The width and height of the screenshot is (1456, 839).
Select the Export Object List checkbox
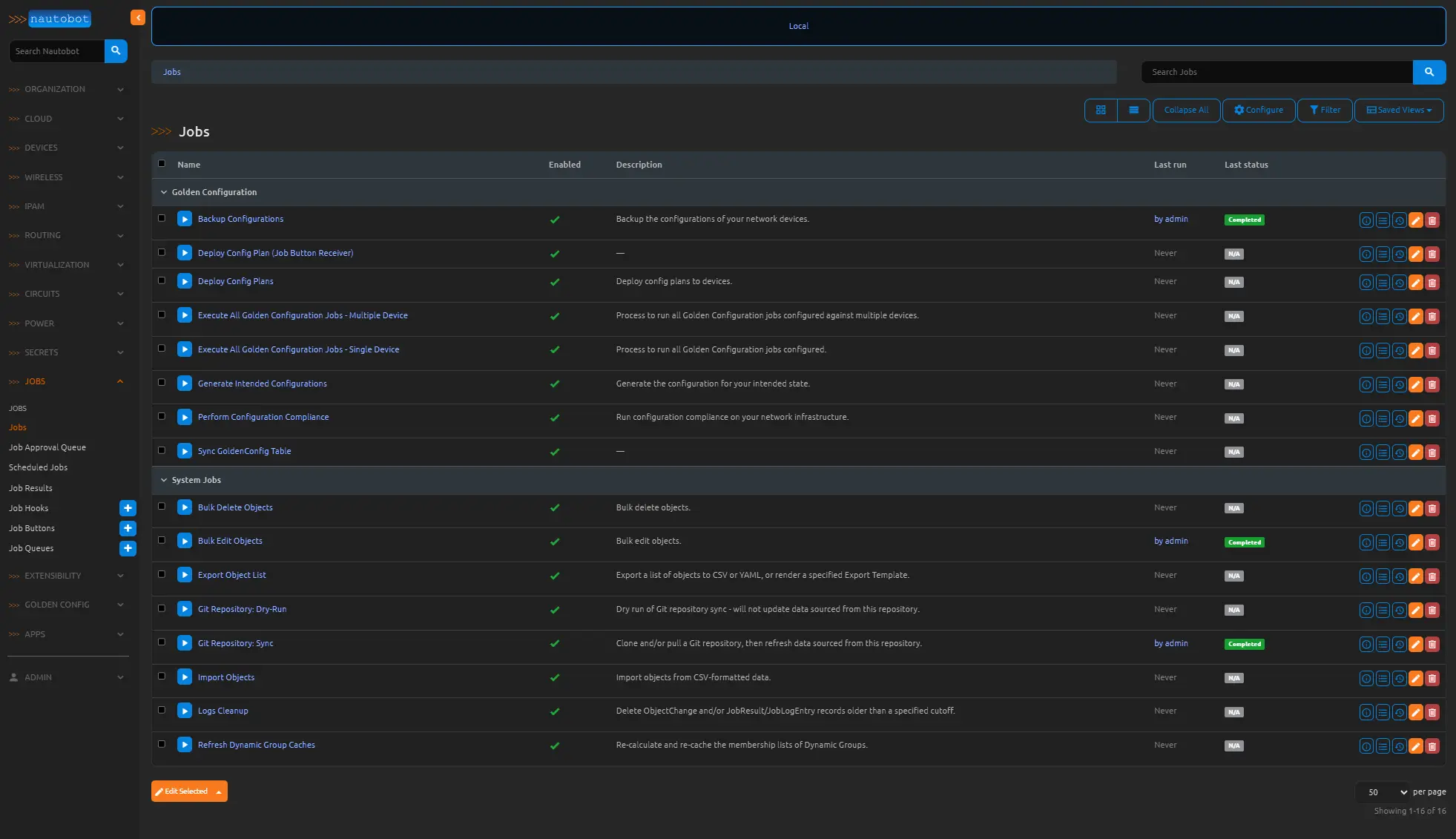click(x=162, y=574)
